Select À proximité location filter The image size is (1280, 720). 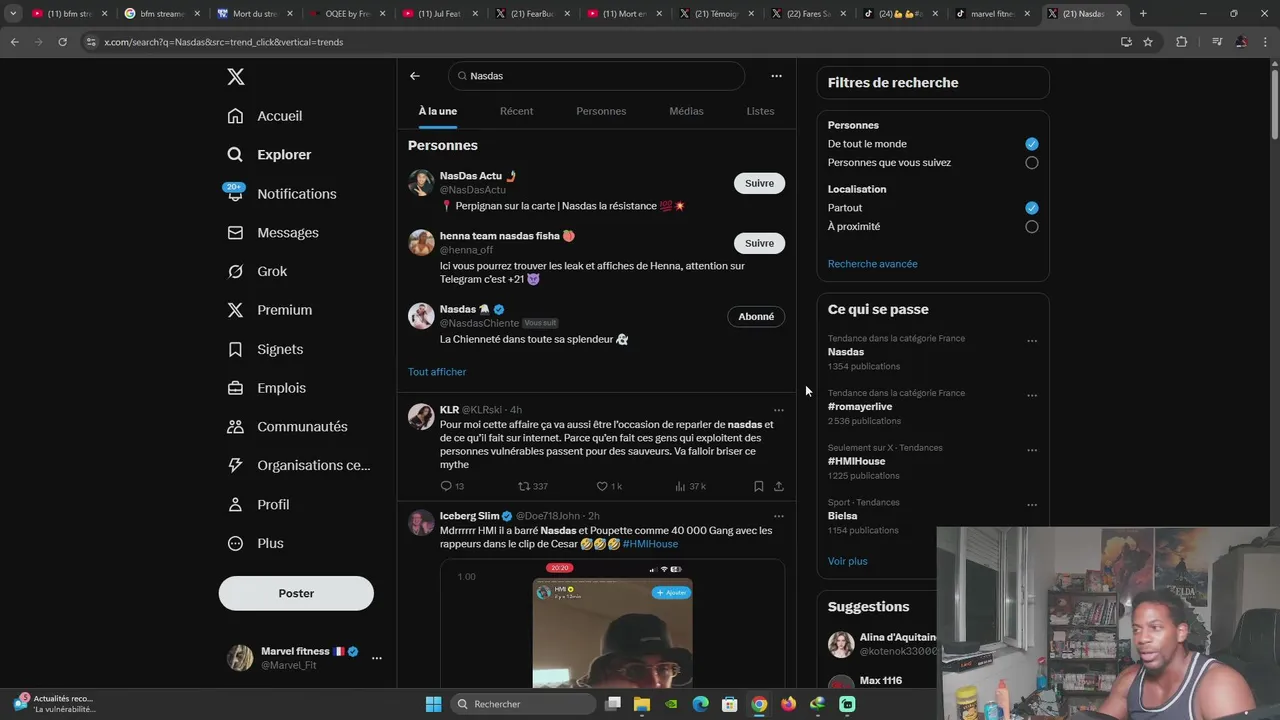click(1032, 227)
